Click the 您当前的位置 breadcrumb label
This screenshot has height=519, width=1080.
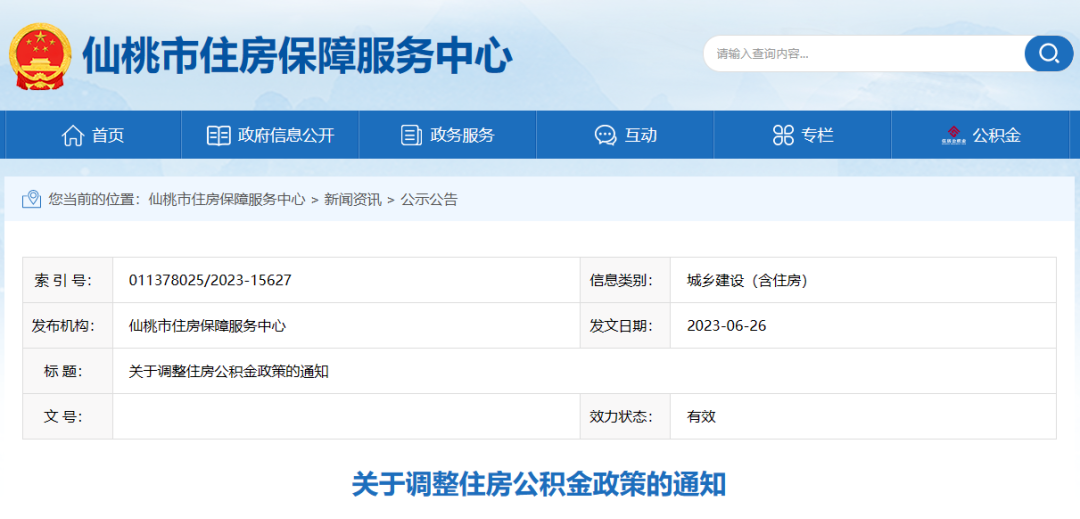click(x=94, y=200)
